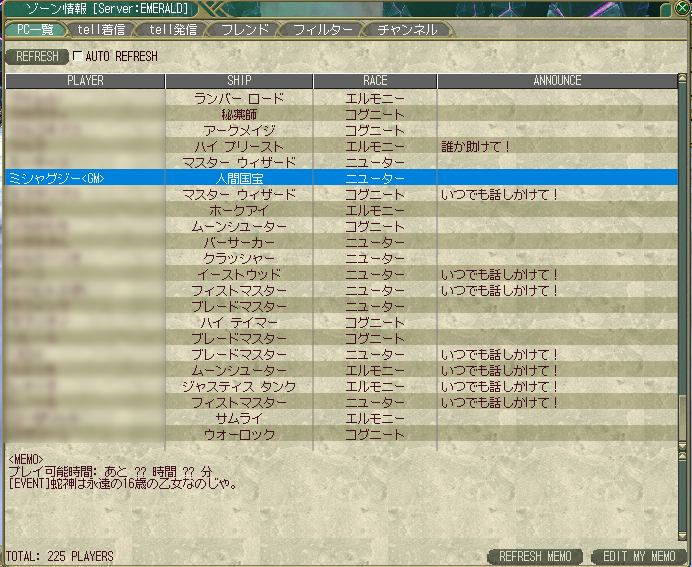Select the アークメイジ row
The height and width of the screenshot is (567, 692).
(x=342, y=130)
